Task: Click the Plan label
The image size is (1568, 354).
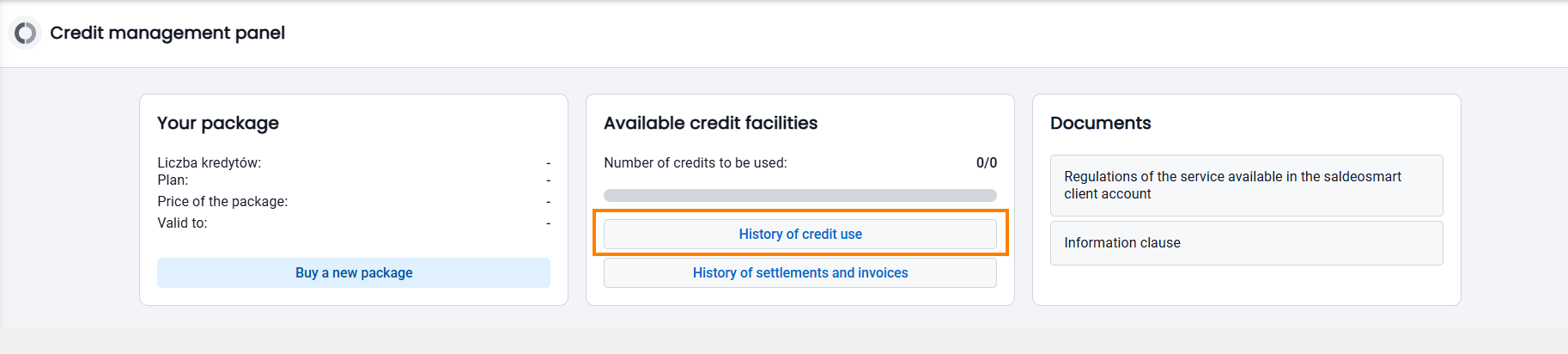Action: [173, 180]
